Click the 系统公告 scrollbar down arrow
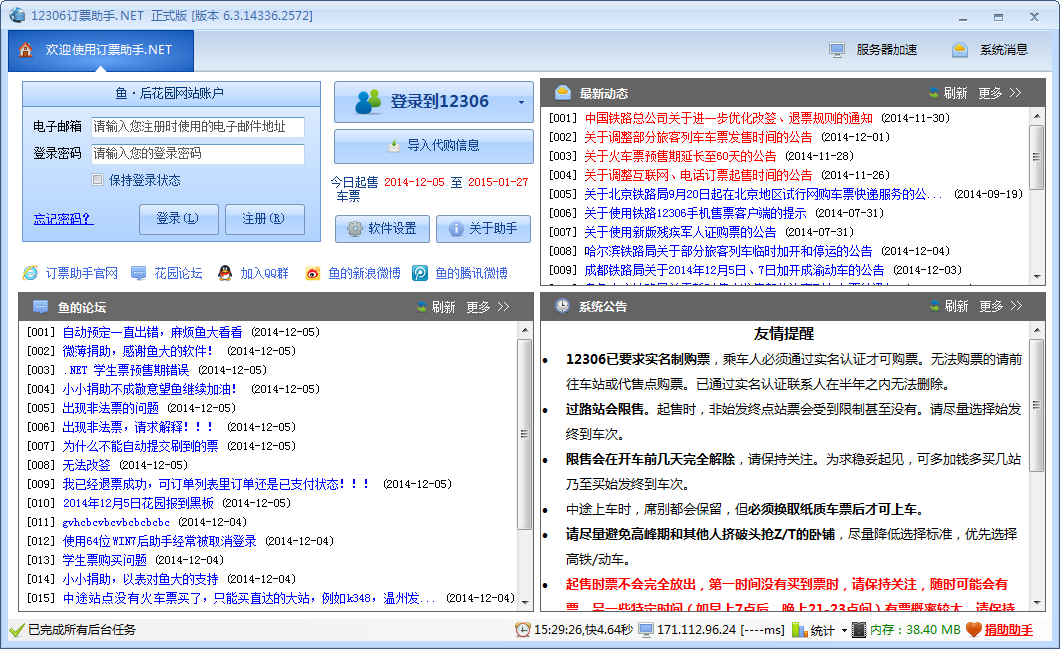Image resolution: width=1060 pixels, height=649 pixels. tap(1037, 604)
